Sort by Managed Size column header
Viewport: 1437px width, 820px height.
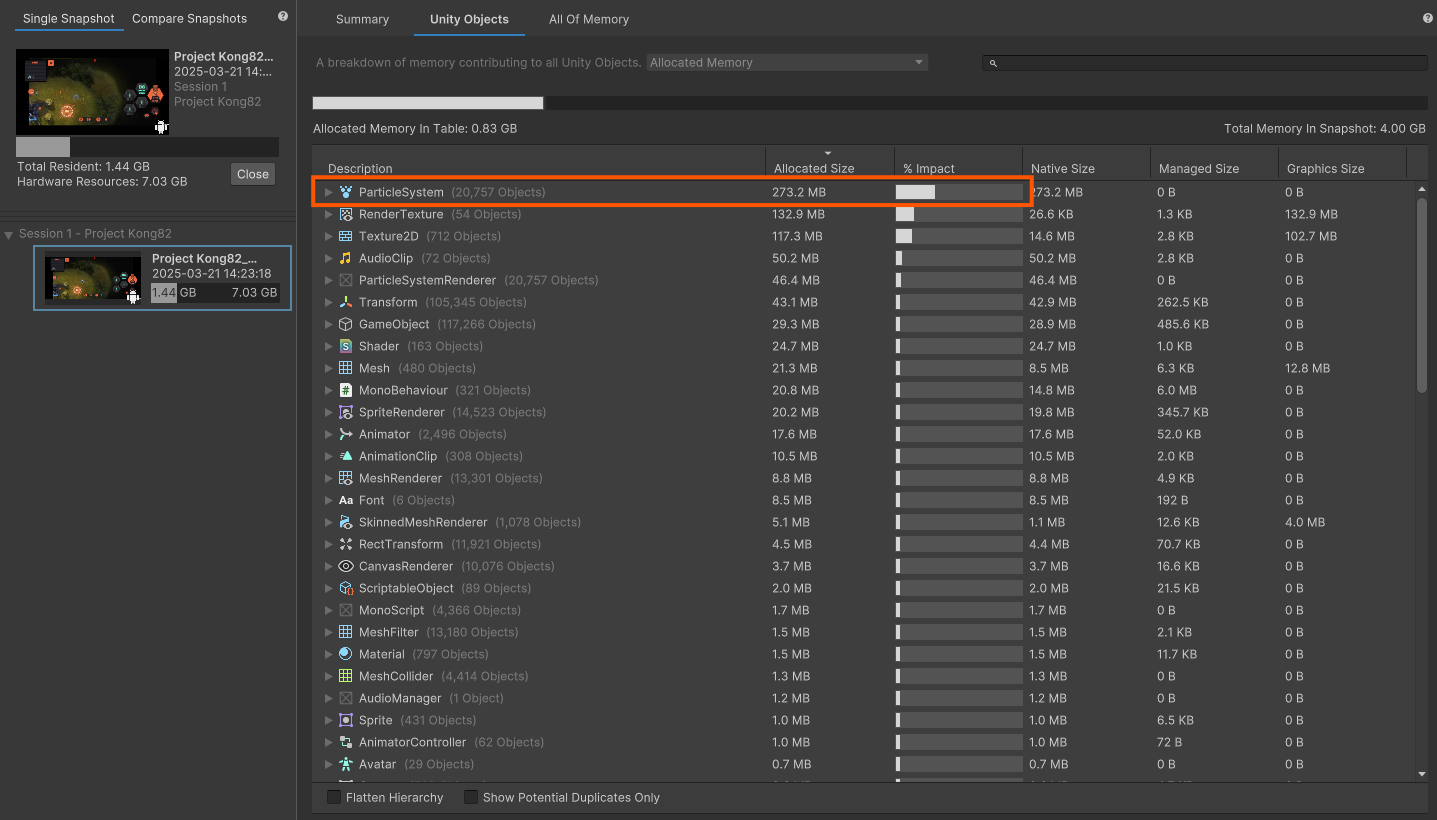pyautogui.click(x=1214, y=162)
